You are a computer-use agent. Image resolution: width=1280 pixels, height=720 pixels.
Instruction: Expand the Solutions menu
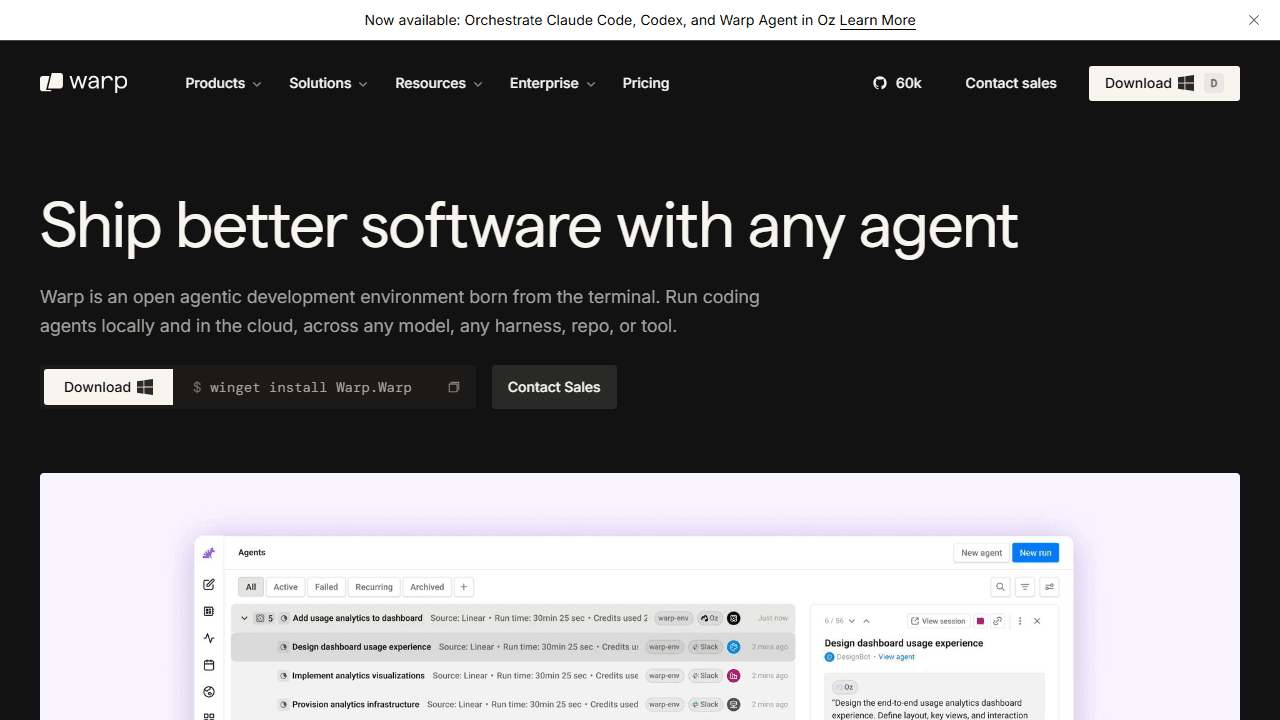328,83
